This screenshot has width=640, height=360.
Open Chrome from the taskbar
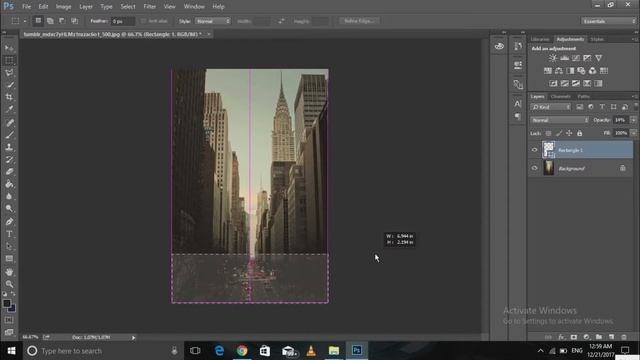(242, 351)
